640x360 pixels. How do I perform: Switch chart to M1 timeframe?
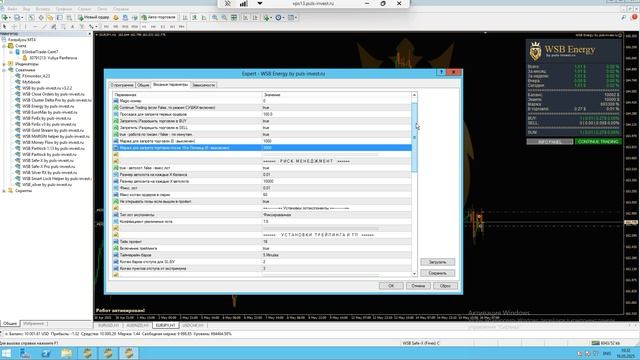click(x=106, y=27)
